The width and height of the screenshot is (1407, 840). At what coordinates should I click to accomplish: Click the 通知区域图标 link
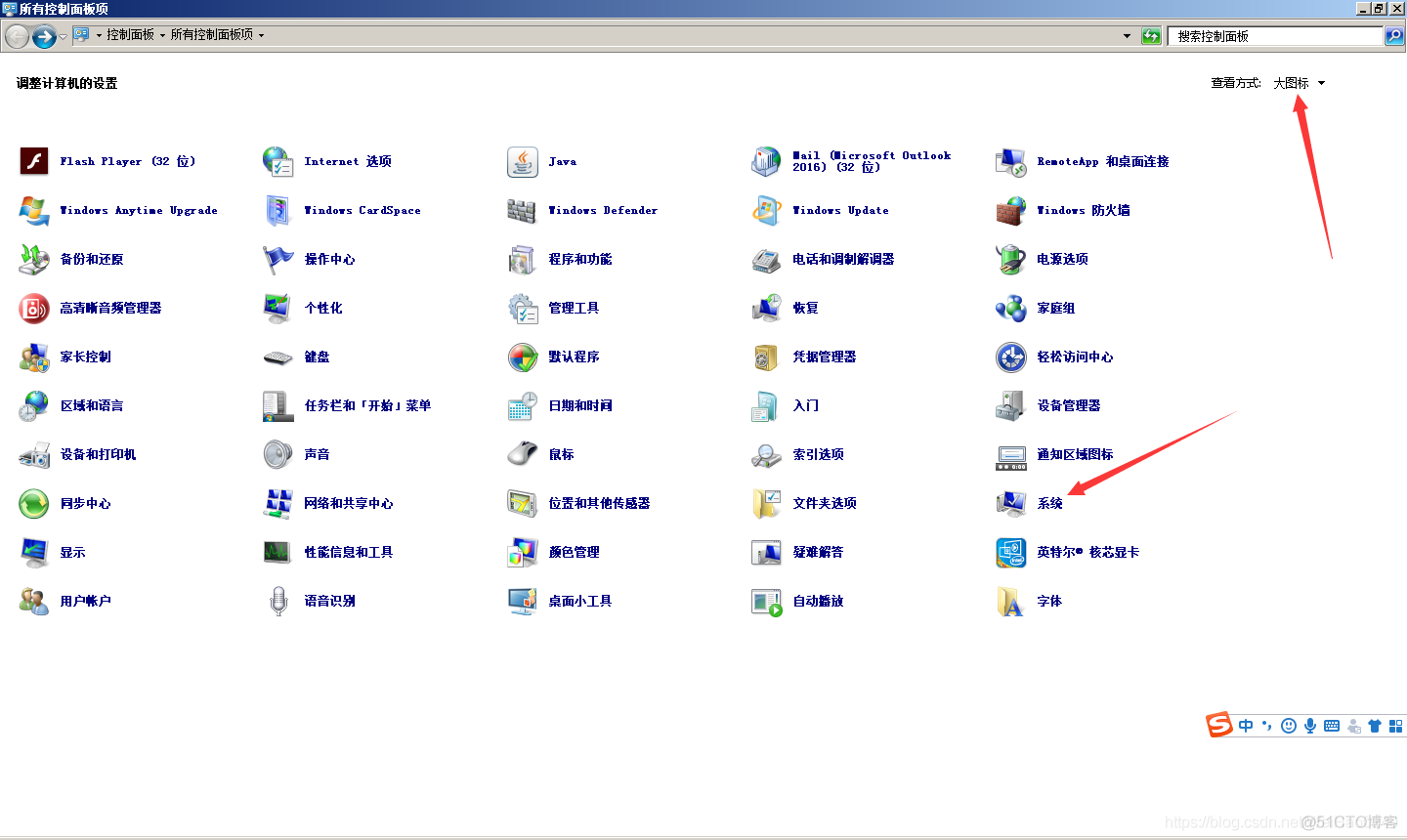click(1075, 454)
